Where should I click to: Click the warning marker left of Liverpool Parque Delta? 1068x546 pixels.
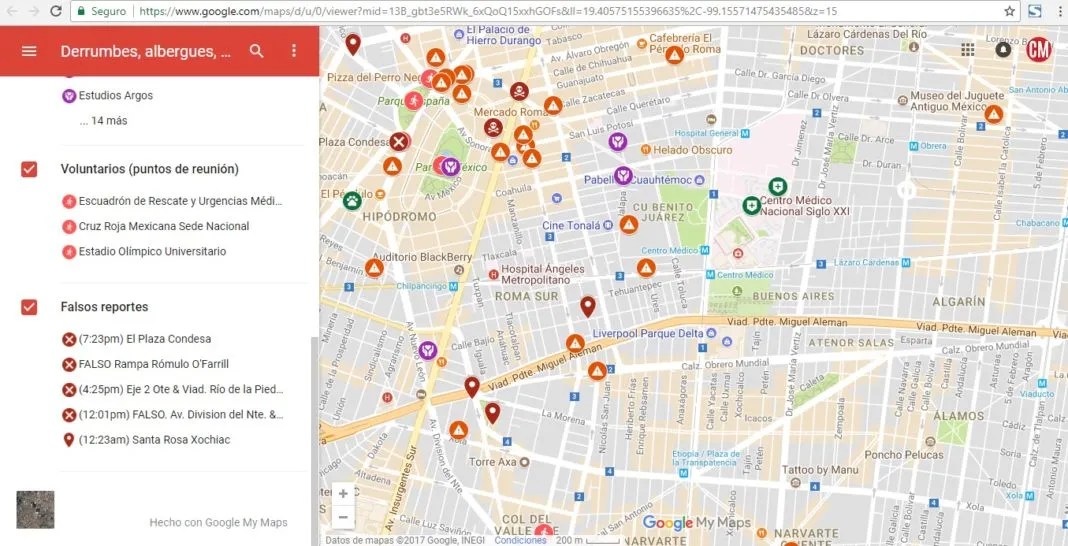(x=575, y=343)
